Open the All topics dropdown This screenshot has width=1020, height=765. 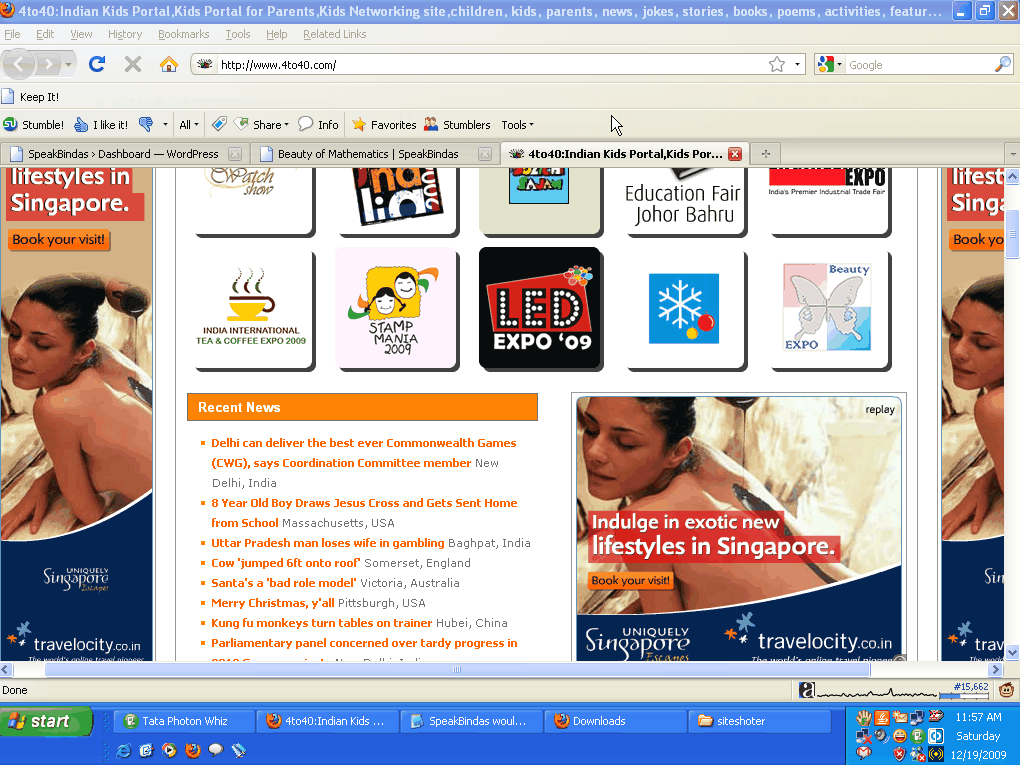[x=189, y=124]
